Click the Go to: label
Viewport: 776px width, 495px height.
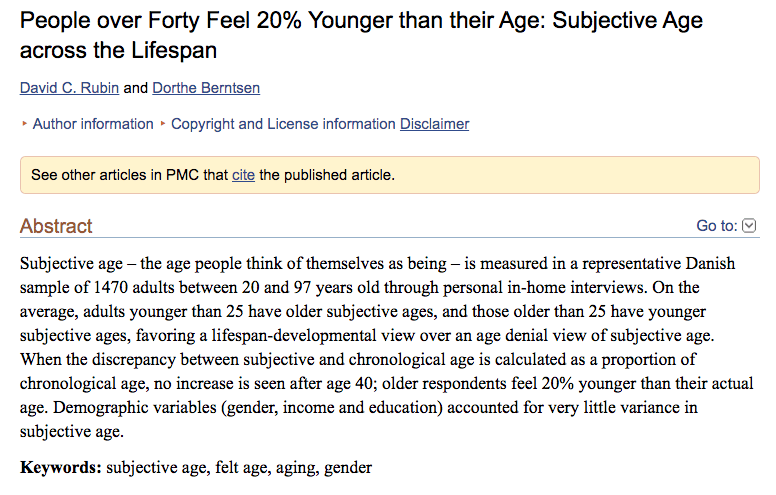[x=717, y=226]
